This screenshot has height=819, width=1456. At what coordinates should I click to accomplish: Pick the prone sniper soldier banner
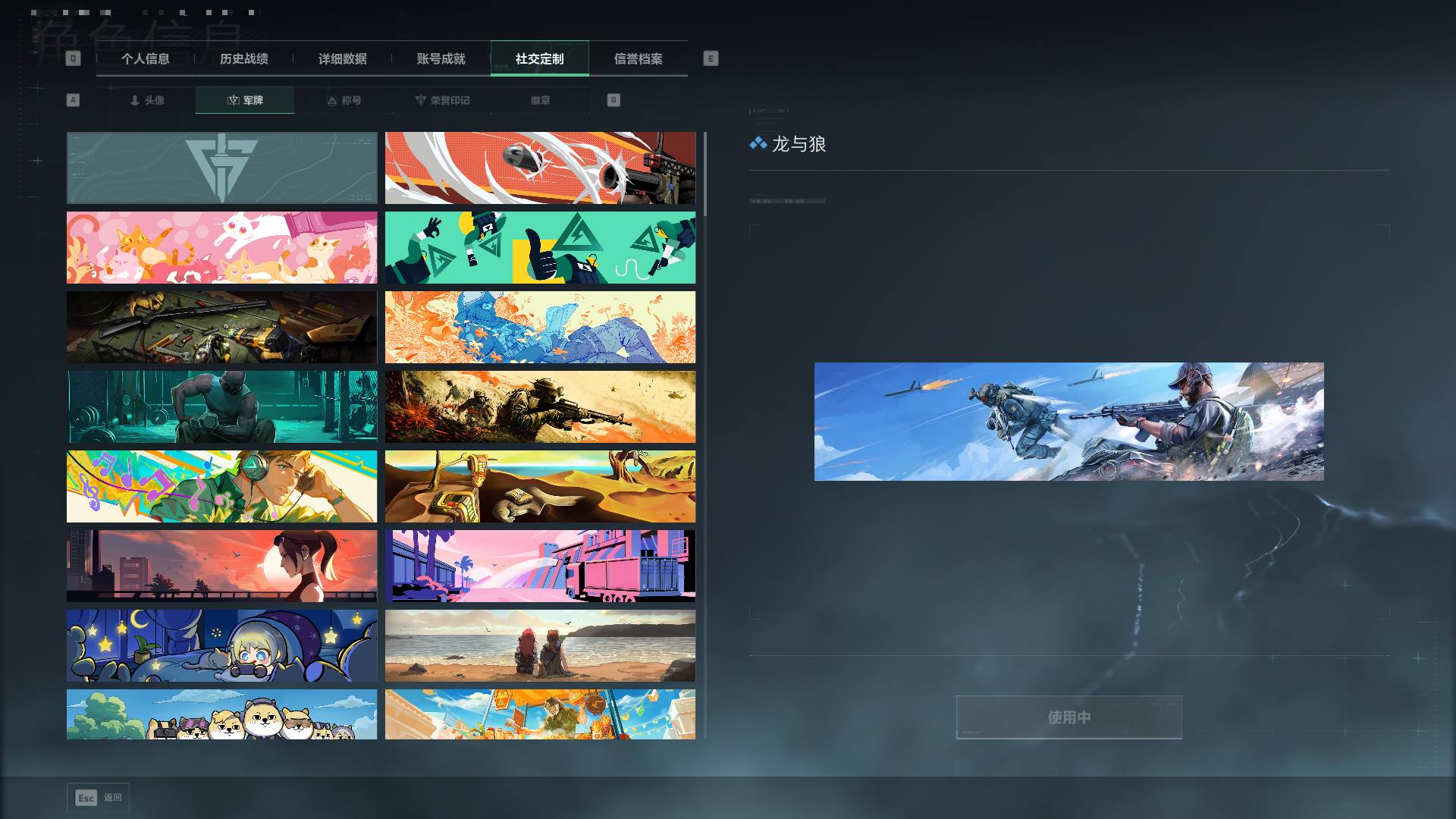(540, 407)
